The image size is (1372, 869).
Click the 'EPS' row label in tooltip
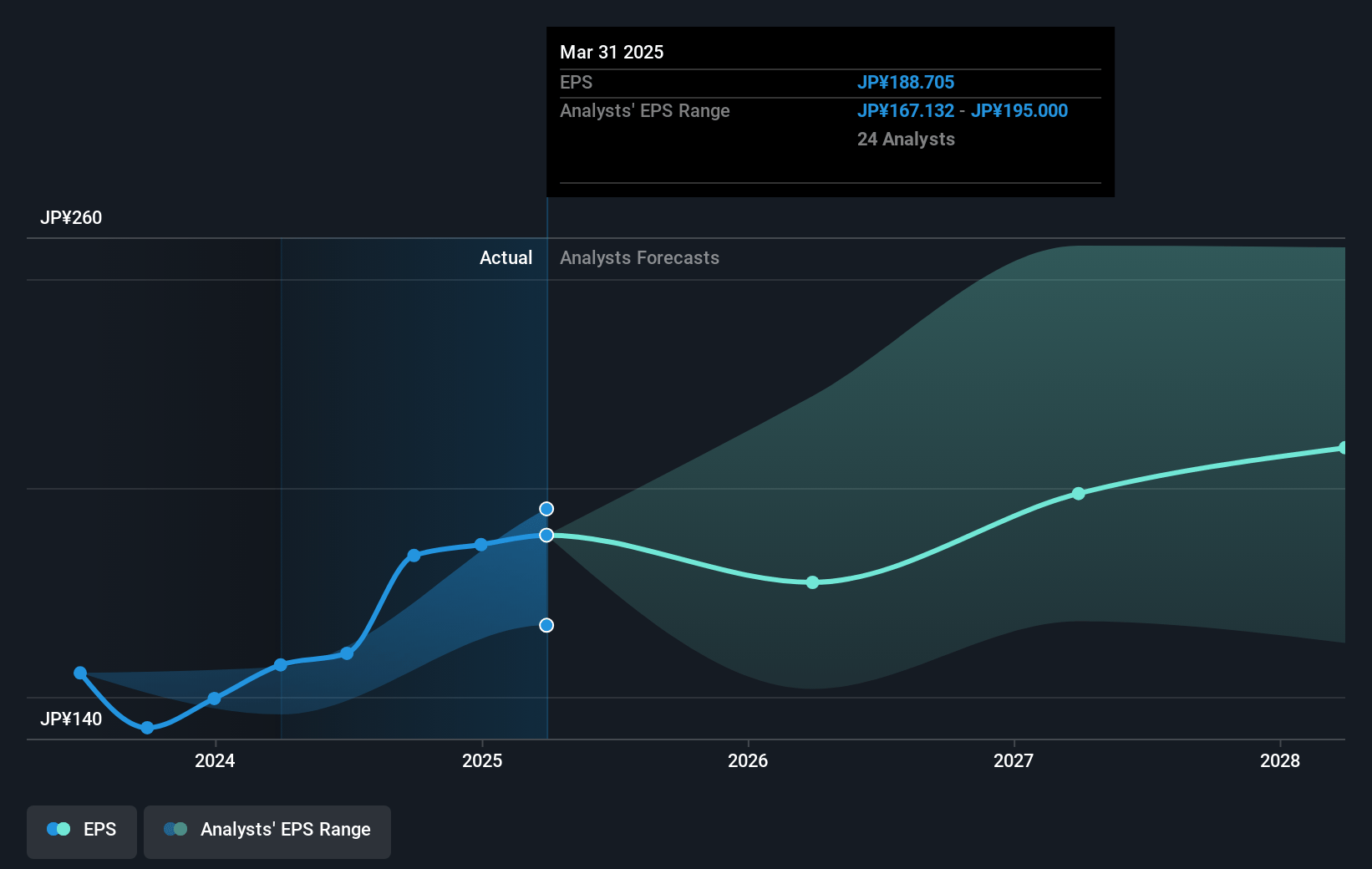(576, 82)
